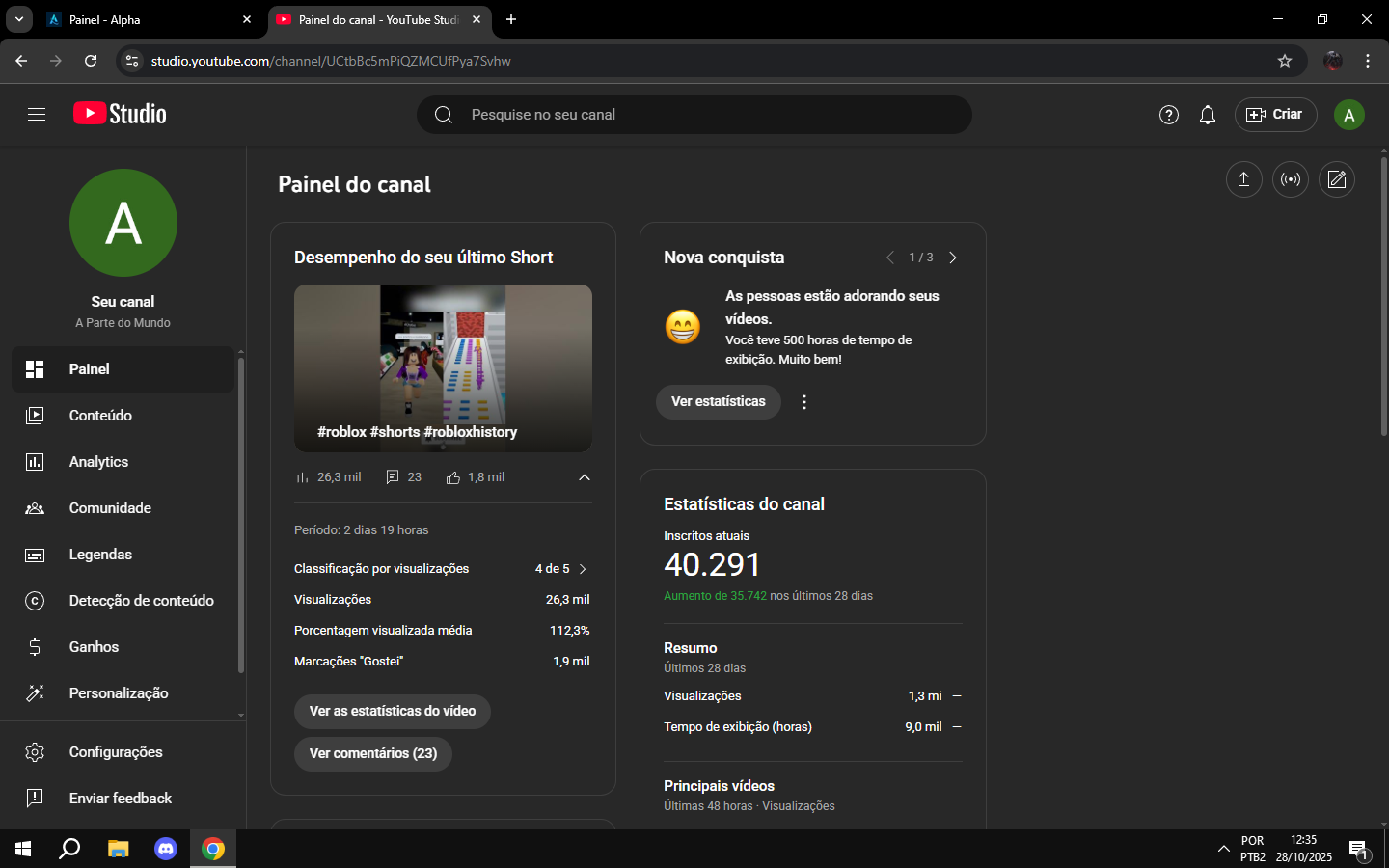This screenshot has height=868, width=1389.
Task: Open Personalização in the sidebar
Action: (123, 693)
